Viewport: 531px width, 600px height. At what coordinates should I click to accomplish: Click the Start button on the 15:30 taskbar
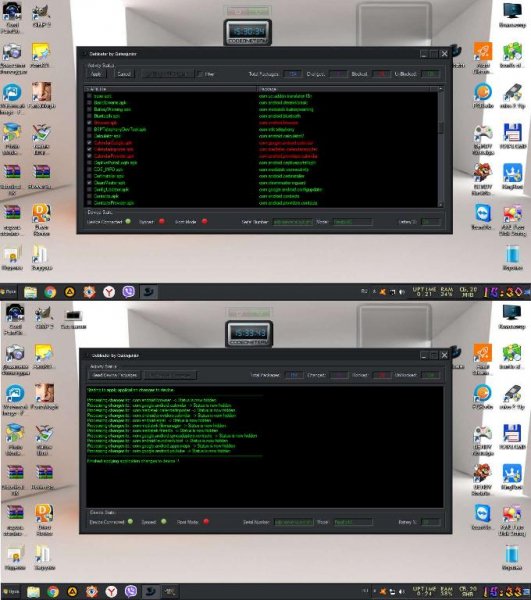pos(9,292)
